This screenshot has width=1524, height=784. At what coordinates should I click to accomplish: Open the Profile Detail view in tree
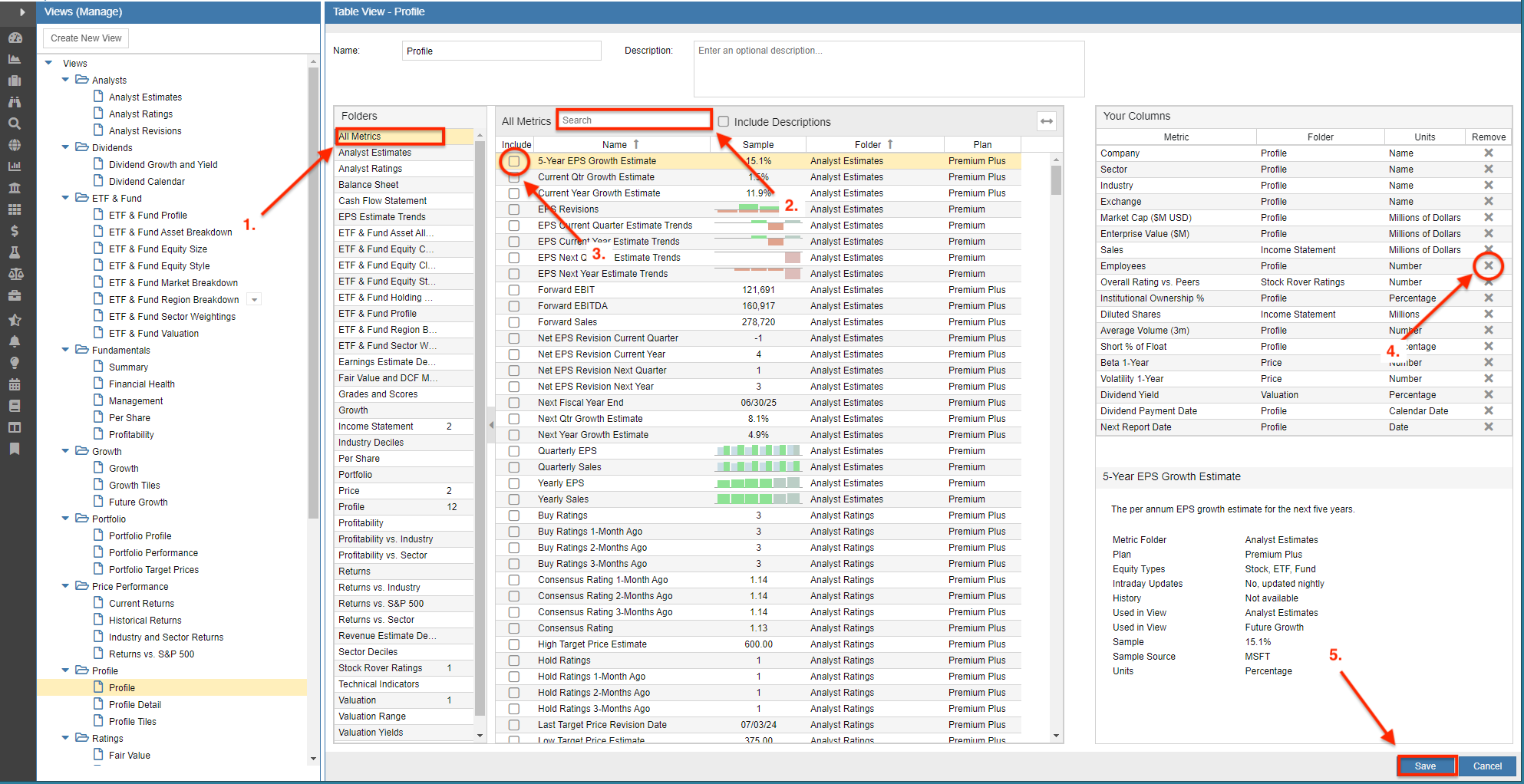[135, 704]
